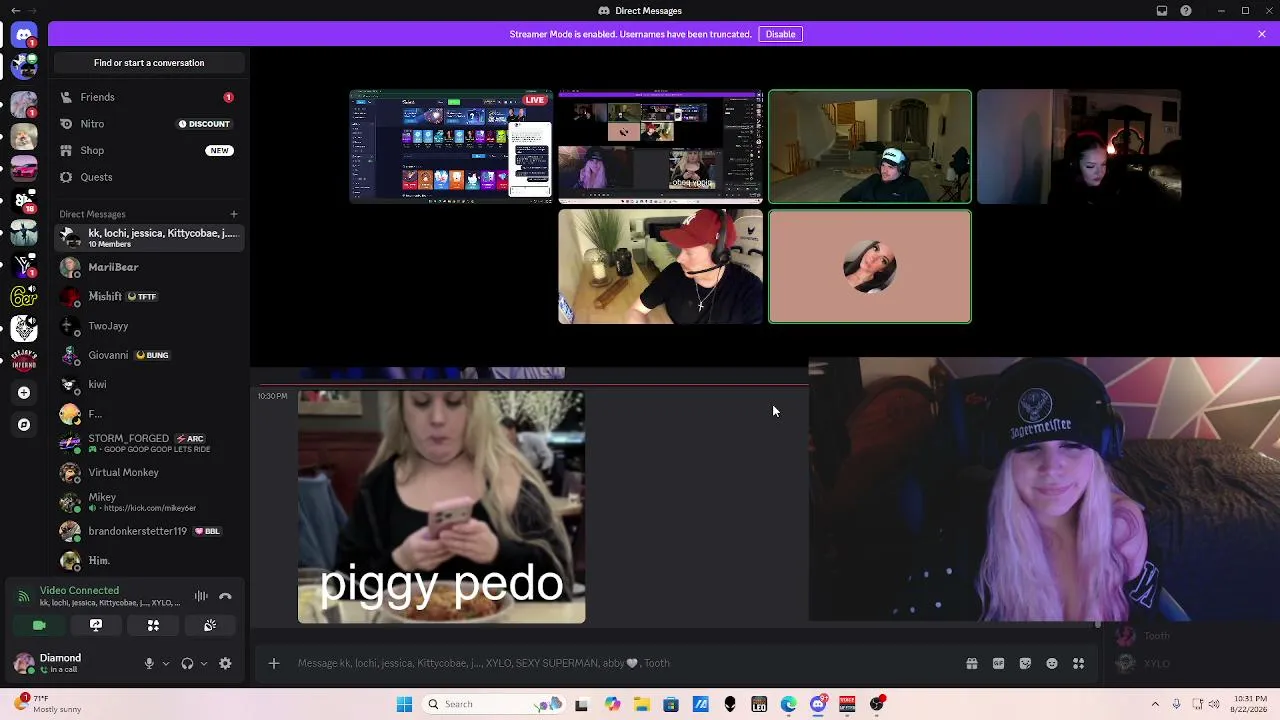Open Discord Help question mark icon
Screen dimensions: 1280x720
tap(1186, 11)
